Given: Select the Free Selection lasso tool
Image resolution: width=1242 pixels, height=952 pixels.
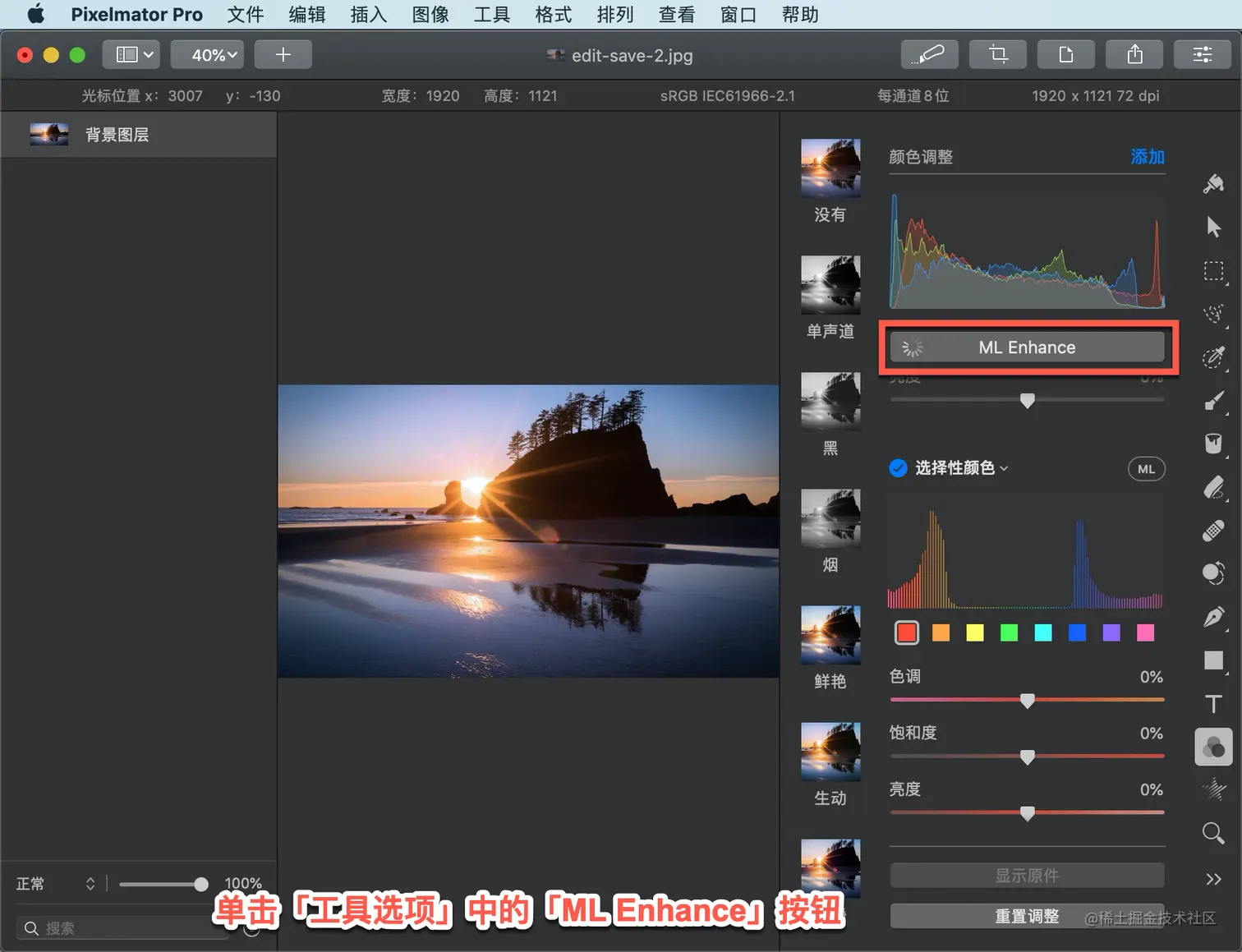Looking at the screenshot, I should tap(1213, 314).
